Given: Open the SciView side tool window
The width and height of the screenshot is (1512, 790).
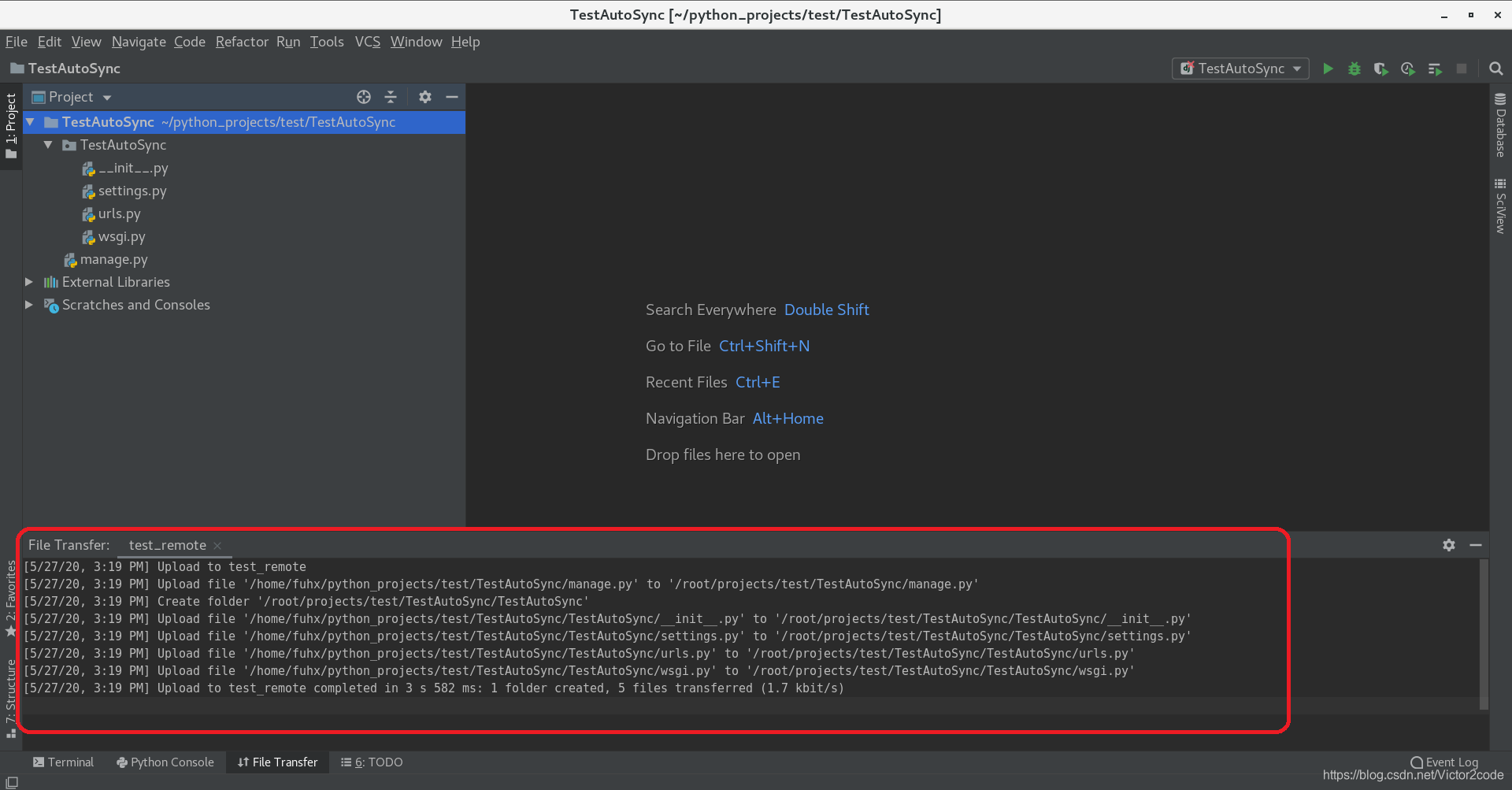Looking at the screenshot, I should [x=1500, y=206].
